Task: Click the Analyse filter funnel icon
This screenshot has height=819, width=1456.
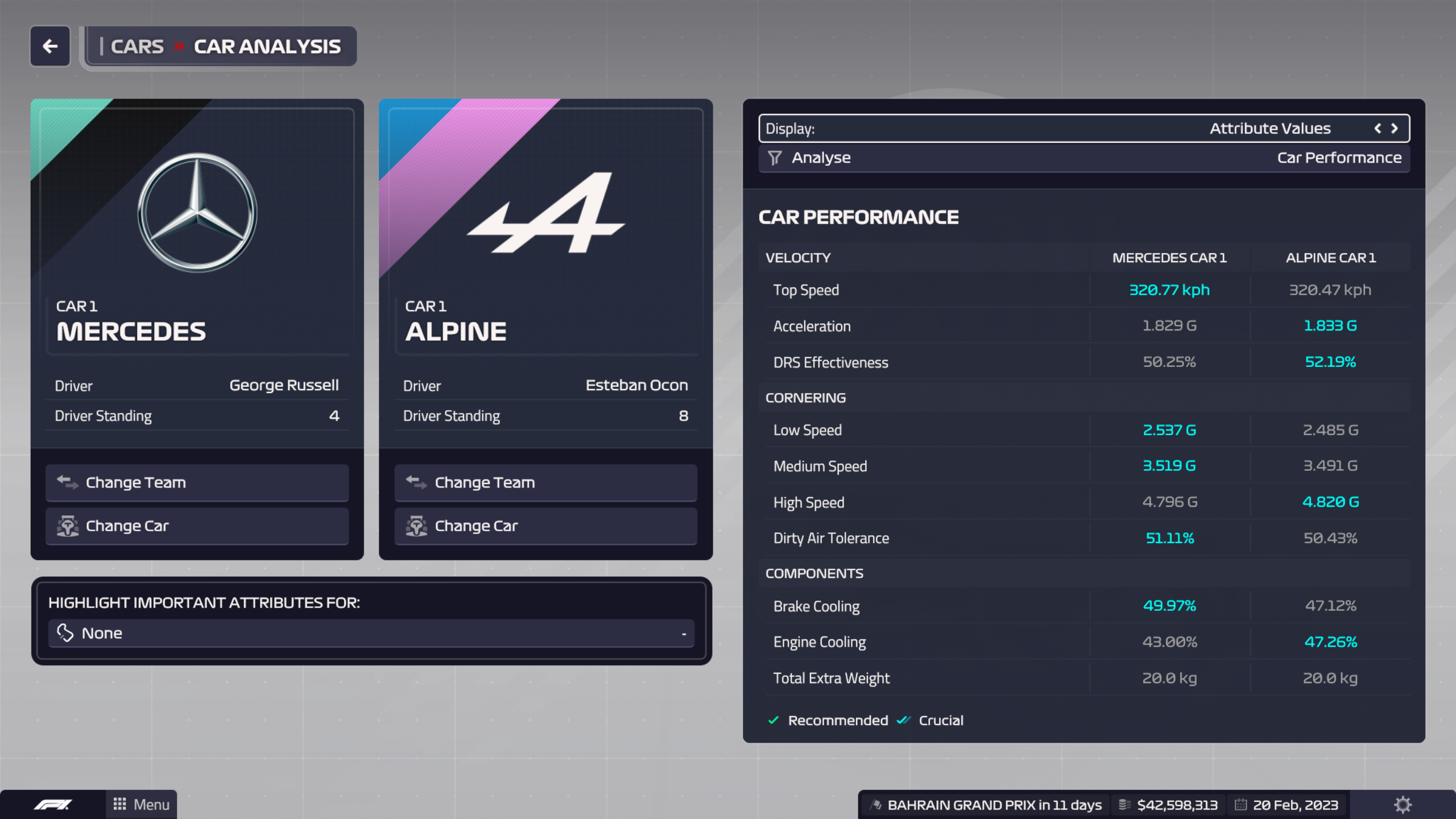Action: click(775, 158)
